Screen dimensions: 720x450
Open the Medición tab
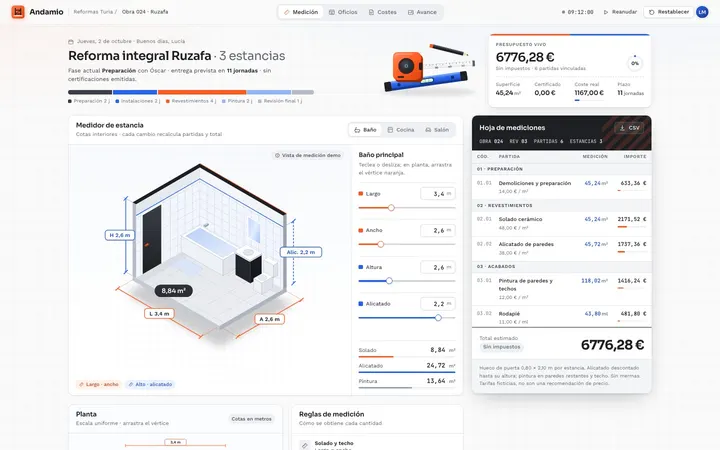coord(301,12)
